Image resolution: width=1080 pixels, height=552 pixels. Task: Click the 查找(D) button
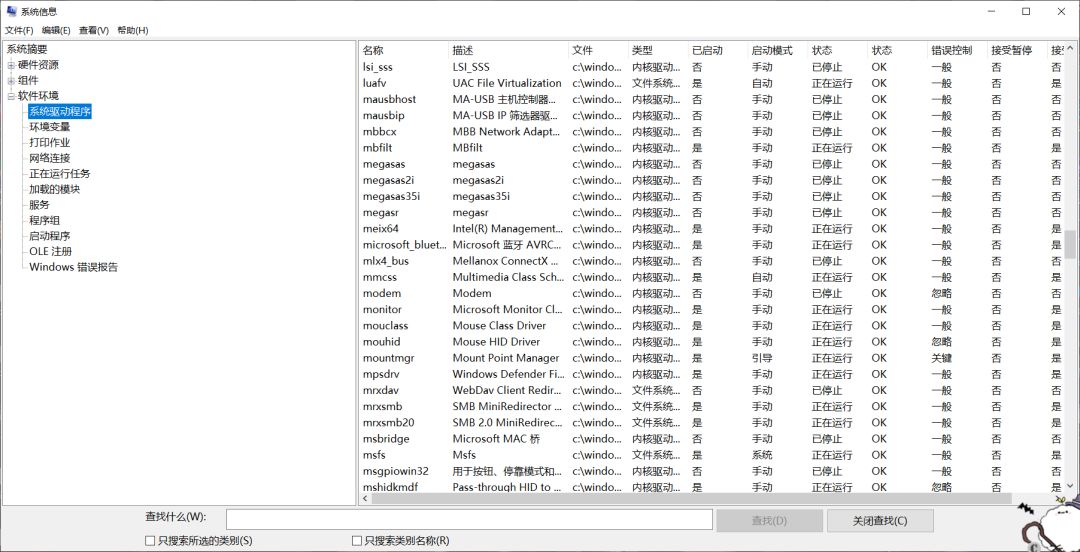pyautogui.click(x=769, y=521)
